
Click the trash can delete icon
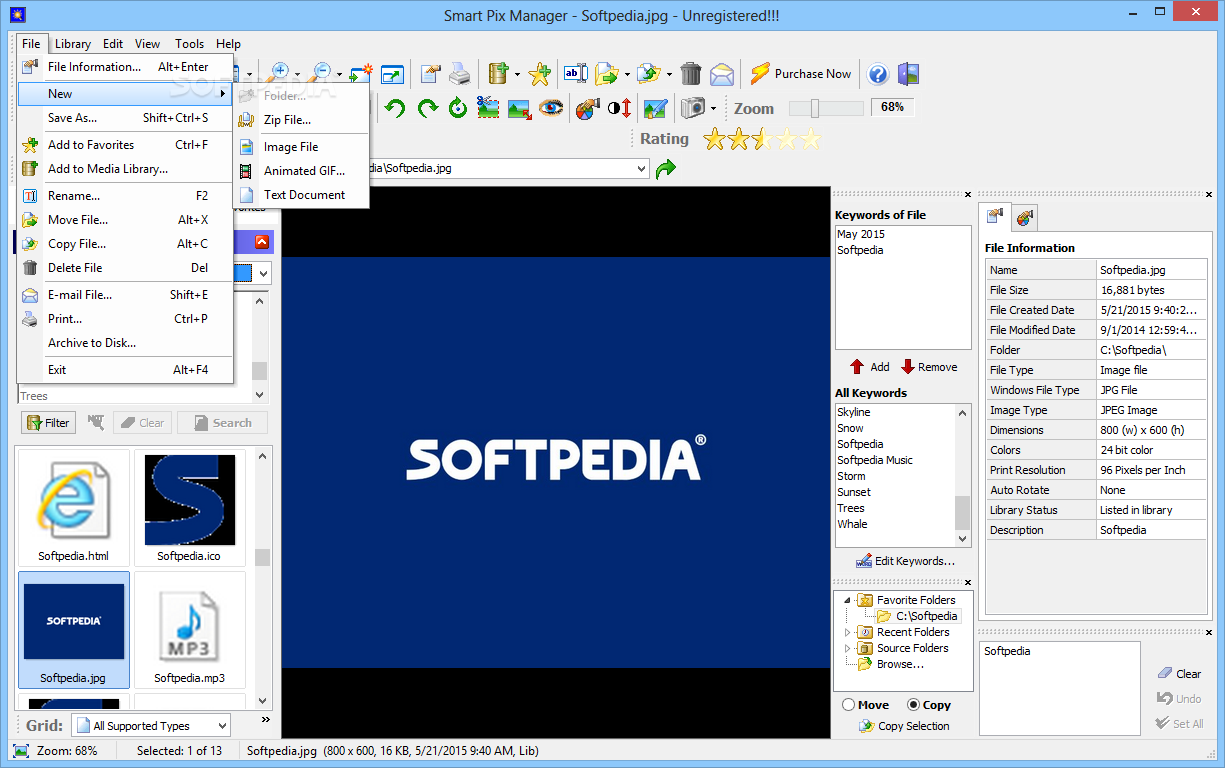click(x=691, y=74)
